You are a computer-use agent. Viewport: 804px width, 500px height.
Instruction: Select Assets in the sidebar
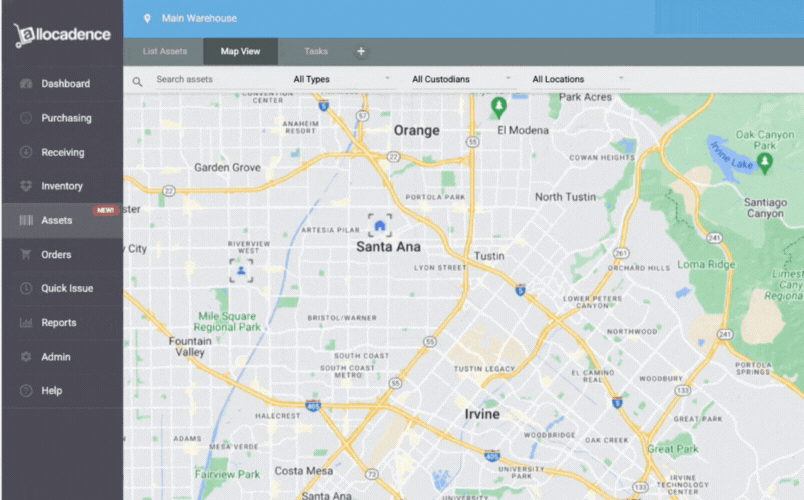[x=63, y=221]
